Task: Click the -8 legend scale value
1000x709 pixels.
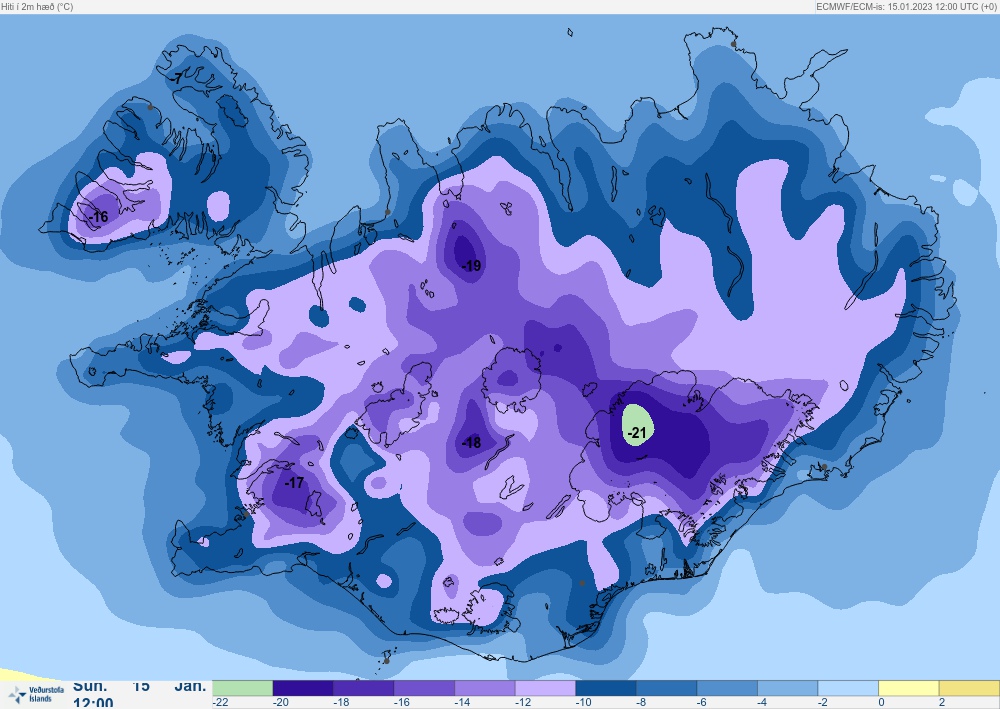Action: tap(642, 703)
